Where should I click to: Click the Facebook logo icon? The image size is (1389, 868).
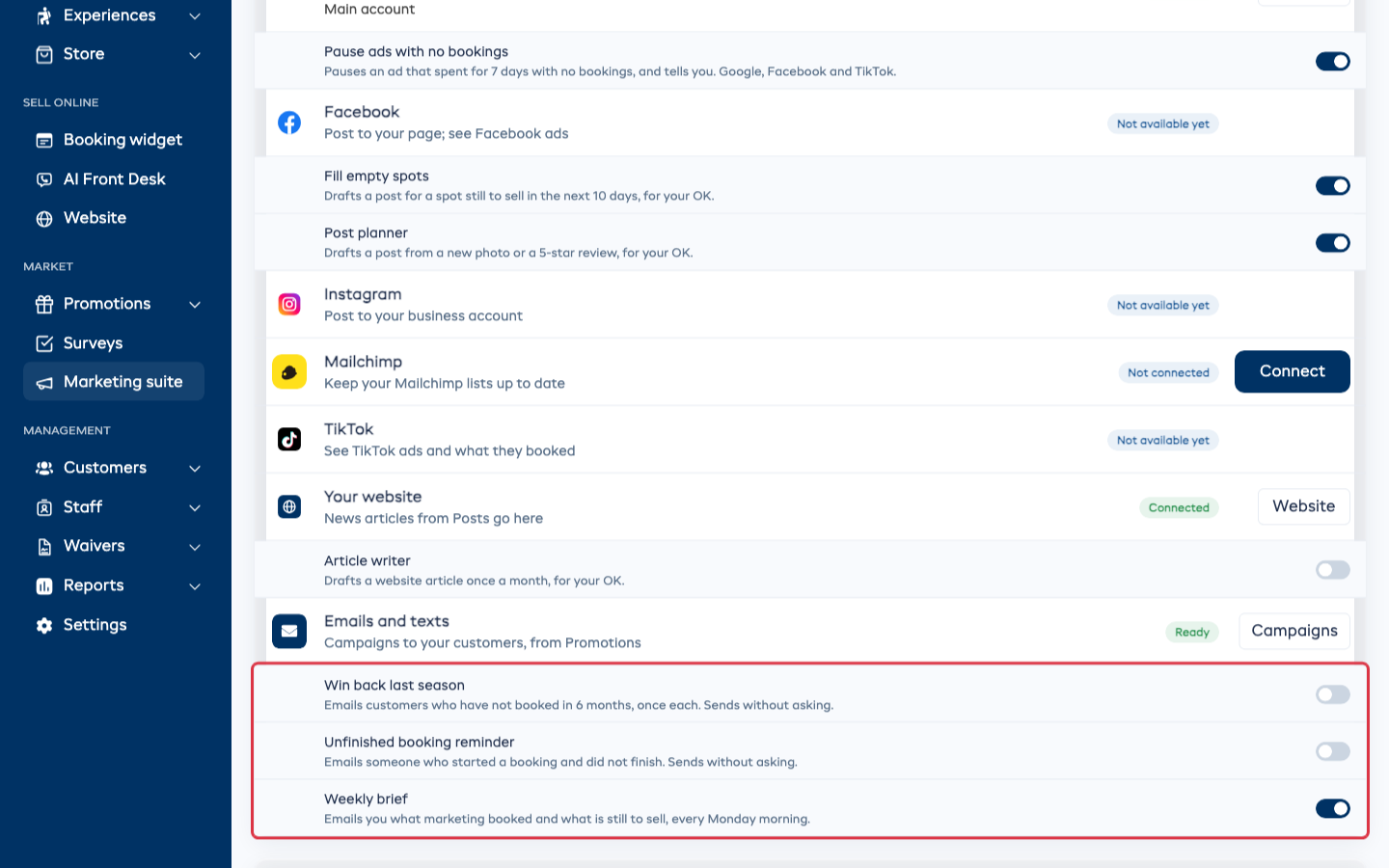click(289, 122)
